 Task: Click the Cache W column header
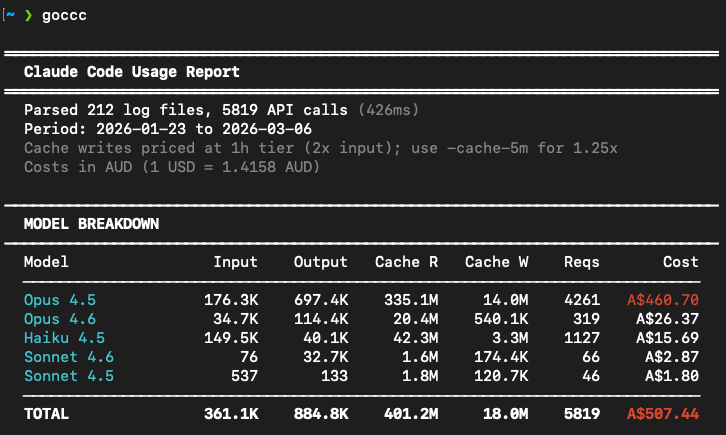tap(496, 262)
